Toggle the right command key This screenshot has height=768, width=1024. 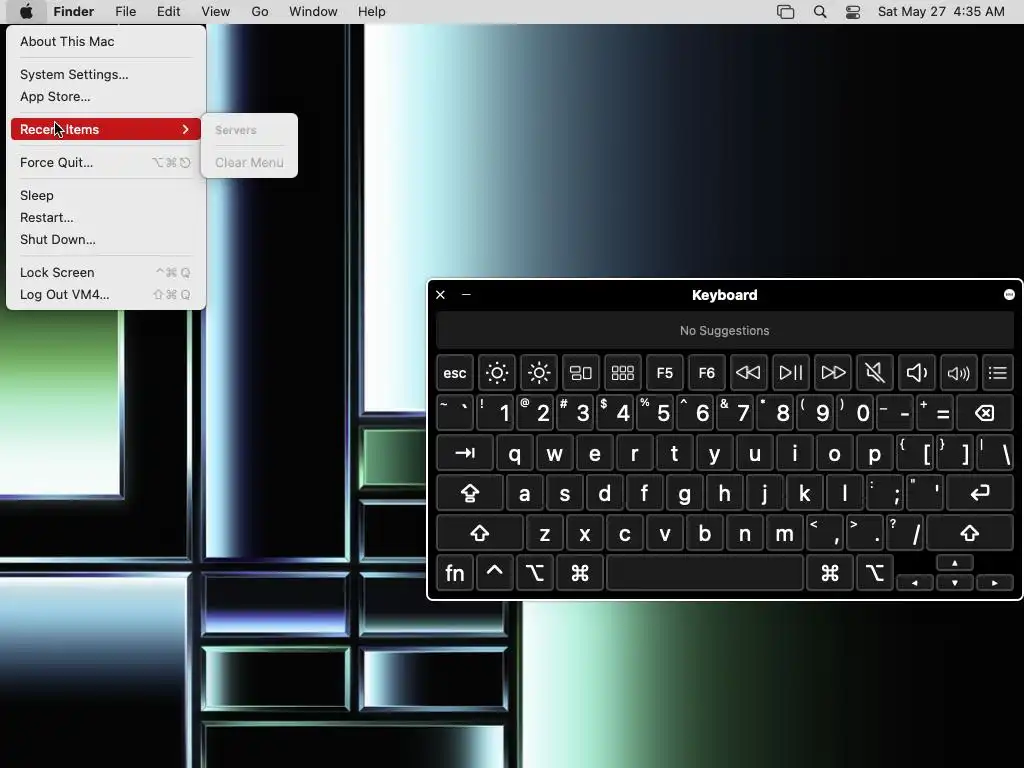pos(830,573)
